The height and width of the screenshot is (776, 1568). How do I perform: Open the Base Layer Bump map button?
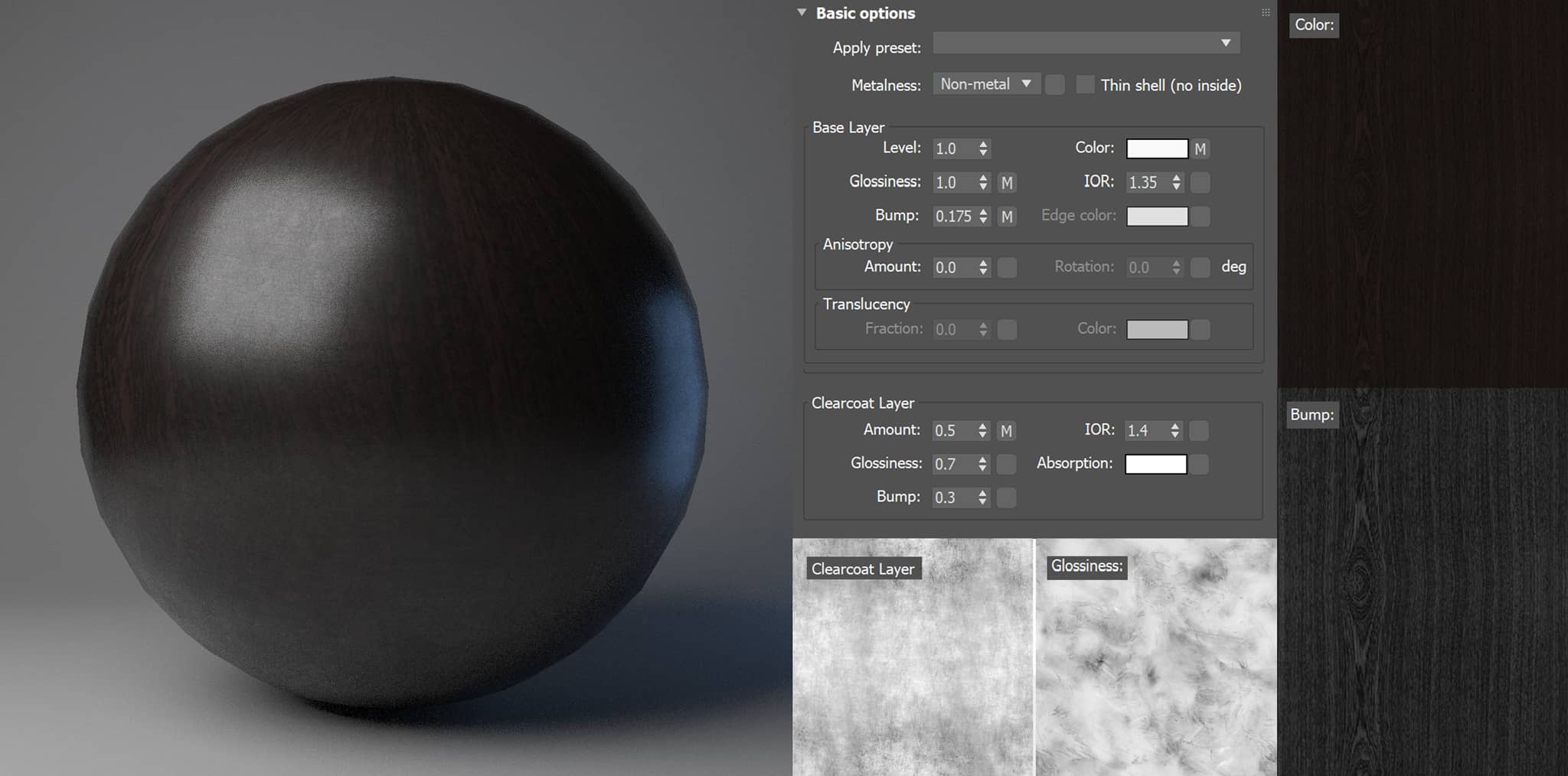pos(1007,217)
